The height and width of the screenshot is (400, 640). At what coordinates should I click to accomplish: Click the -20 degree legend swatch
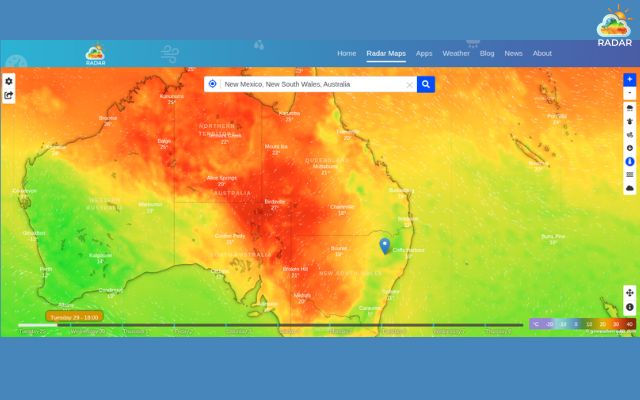549,324
